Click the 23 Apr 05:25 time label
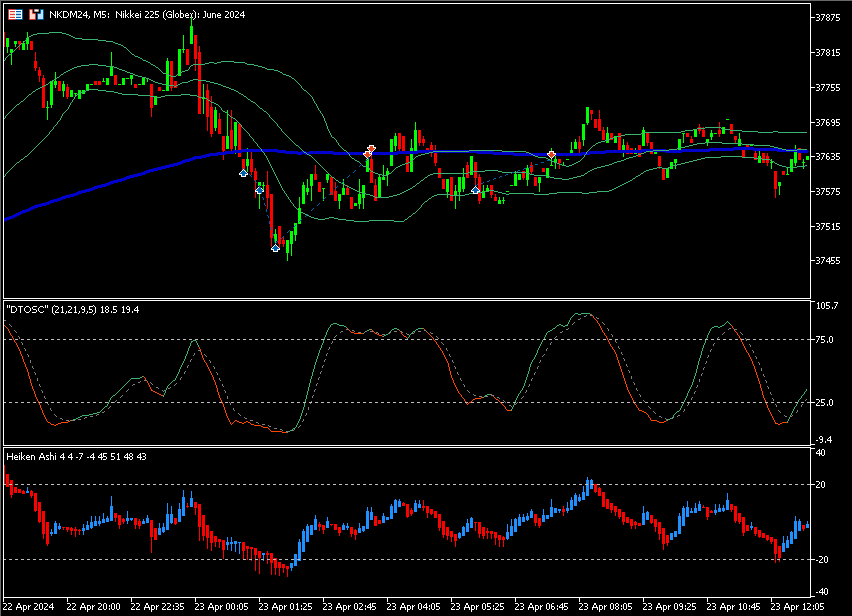Screen dimensions: 852x616 coord(477,607)
